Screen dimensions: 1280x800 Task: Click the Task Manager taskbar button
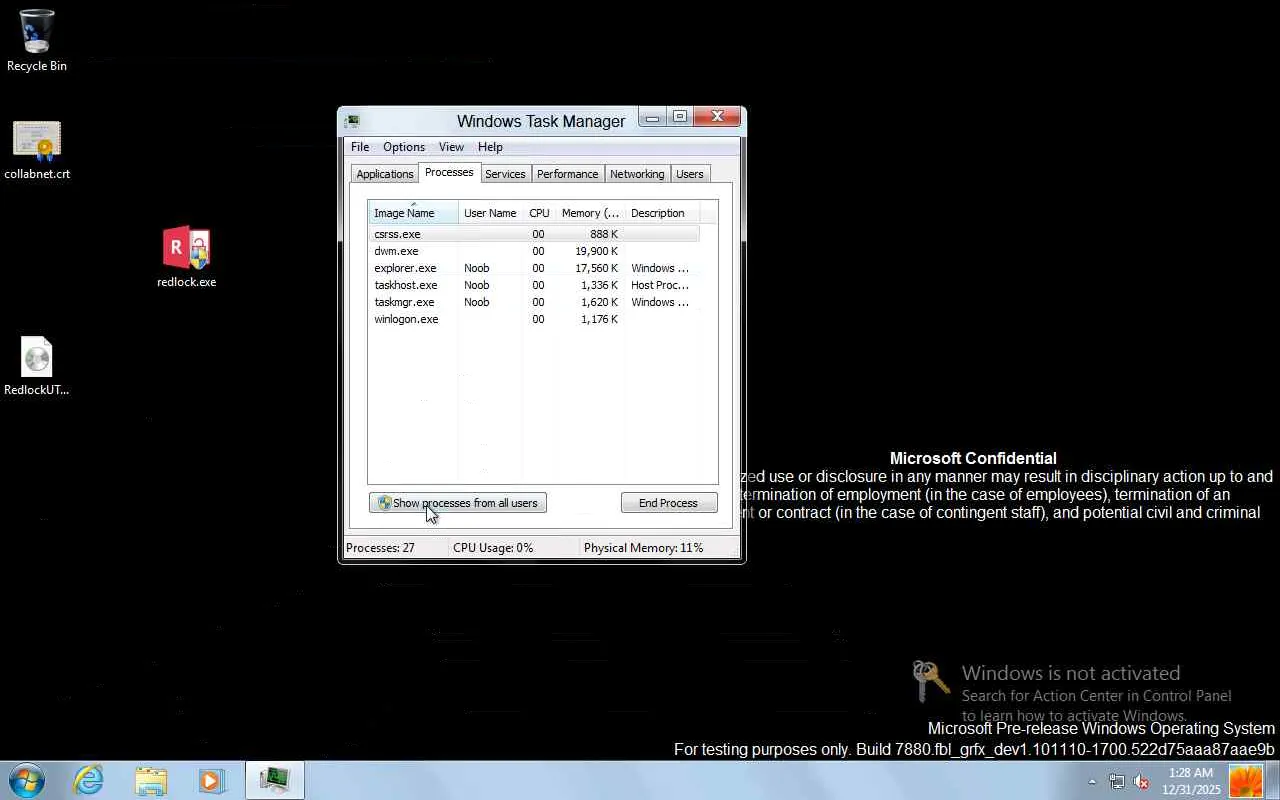(275, 780)
